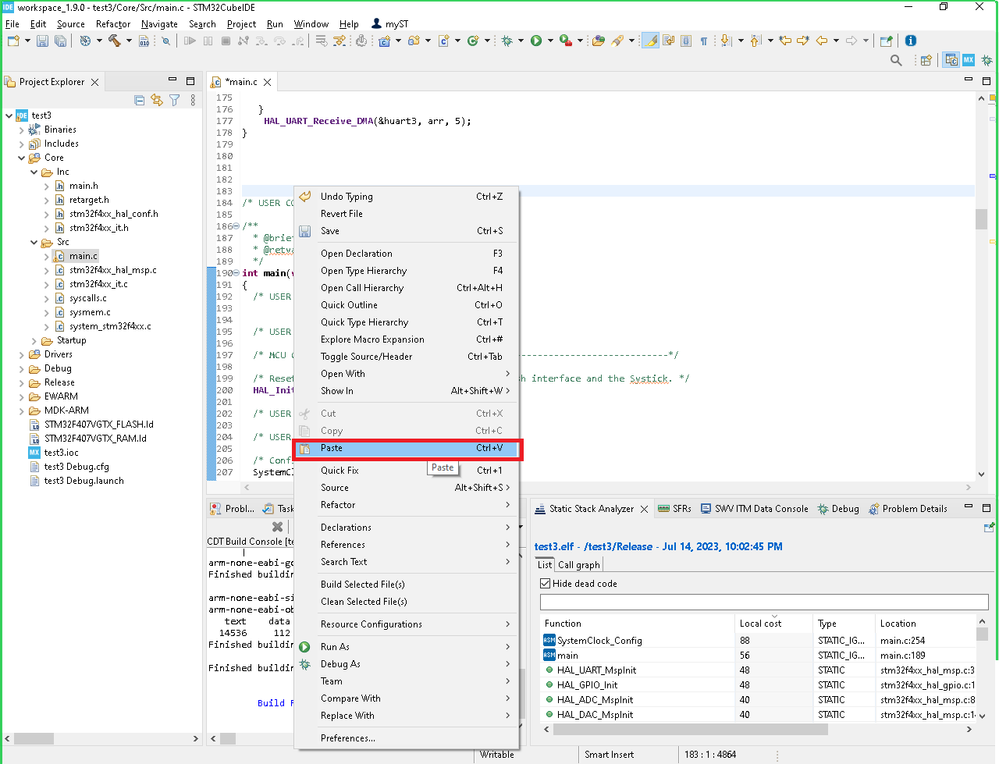Click the Last Edit Location arrow icon
The width and height of the screenshot is (999, 764).
point(786,41)
